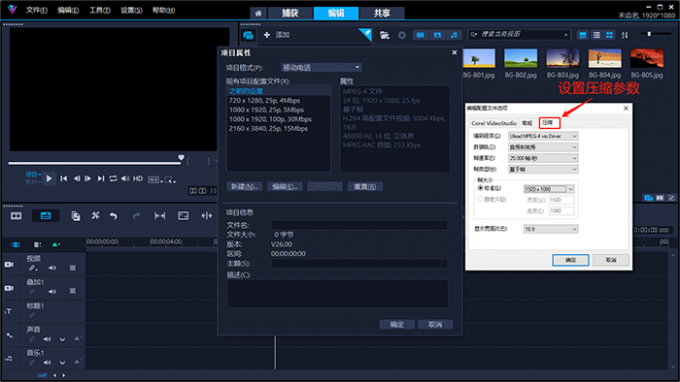Switch to timeline view icon
Viewport: 680px width, 382px height.
[x=46, y=215]
